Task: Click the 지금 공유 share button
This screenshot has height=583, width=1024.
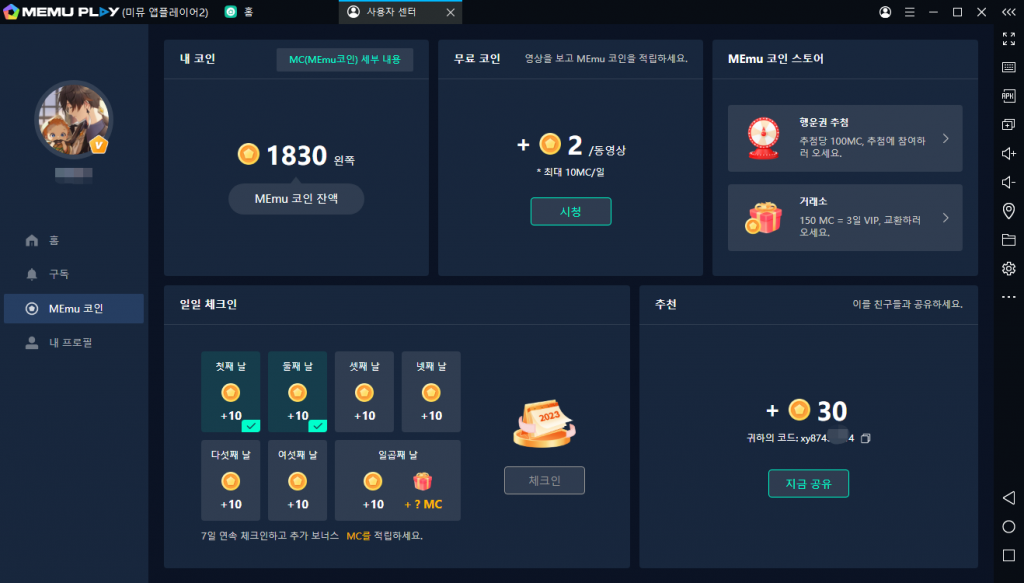Action: click(x=808, y=484)
